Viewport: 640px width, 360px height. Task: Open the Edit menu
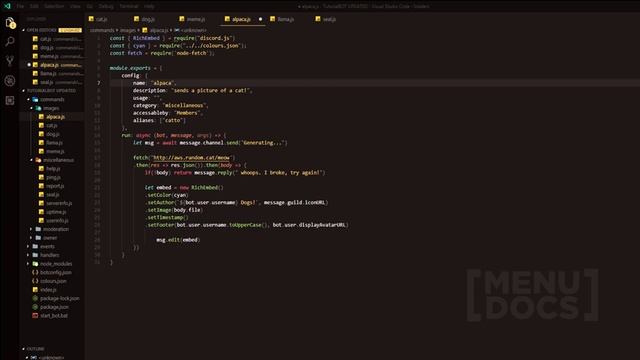coord(34,6)
